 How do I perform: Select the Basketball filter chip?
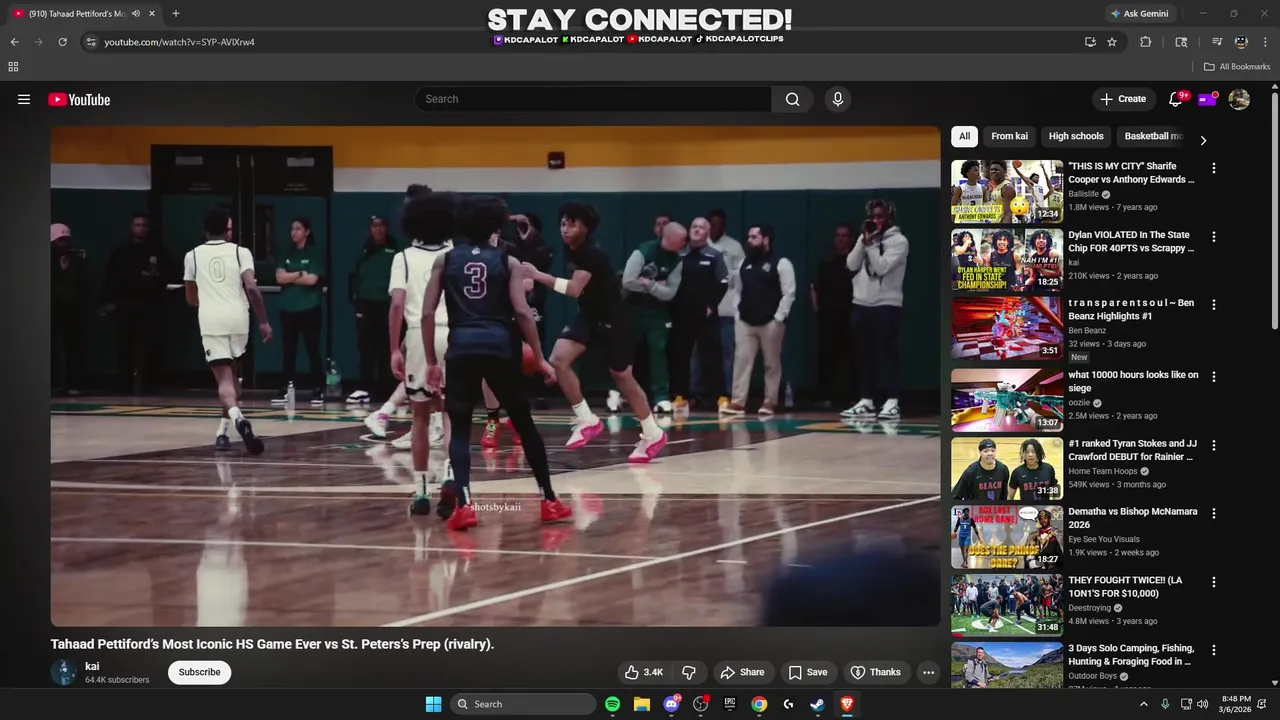pyautogui.click(x=1152, y=136)
